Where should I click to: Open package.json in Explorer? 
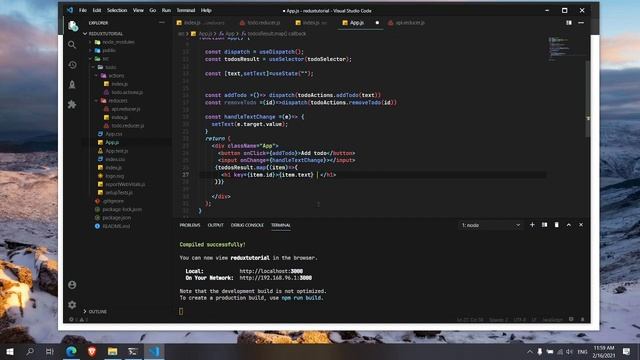coord(116,218)
